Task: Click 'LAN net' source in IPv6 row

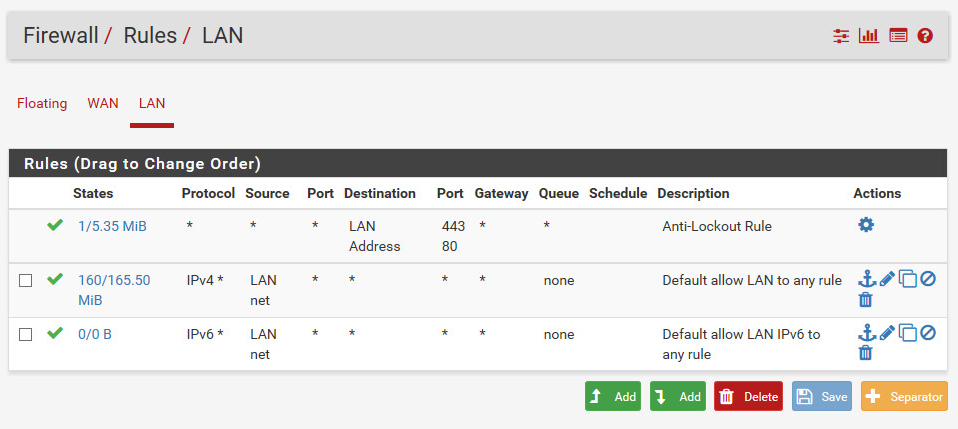Action: [263, 344]
